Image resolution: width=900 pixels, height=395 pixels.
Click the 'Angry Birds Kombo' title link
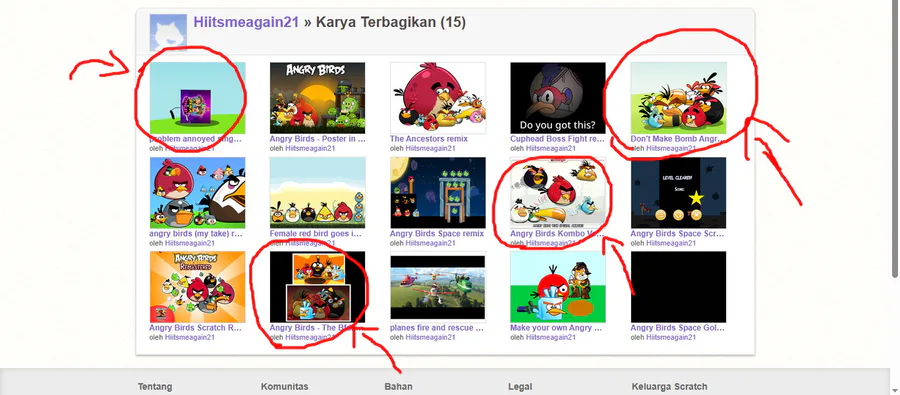click(557, 234)
